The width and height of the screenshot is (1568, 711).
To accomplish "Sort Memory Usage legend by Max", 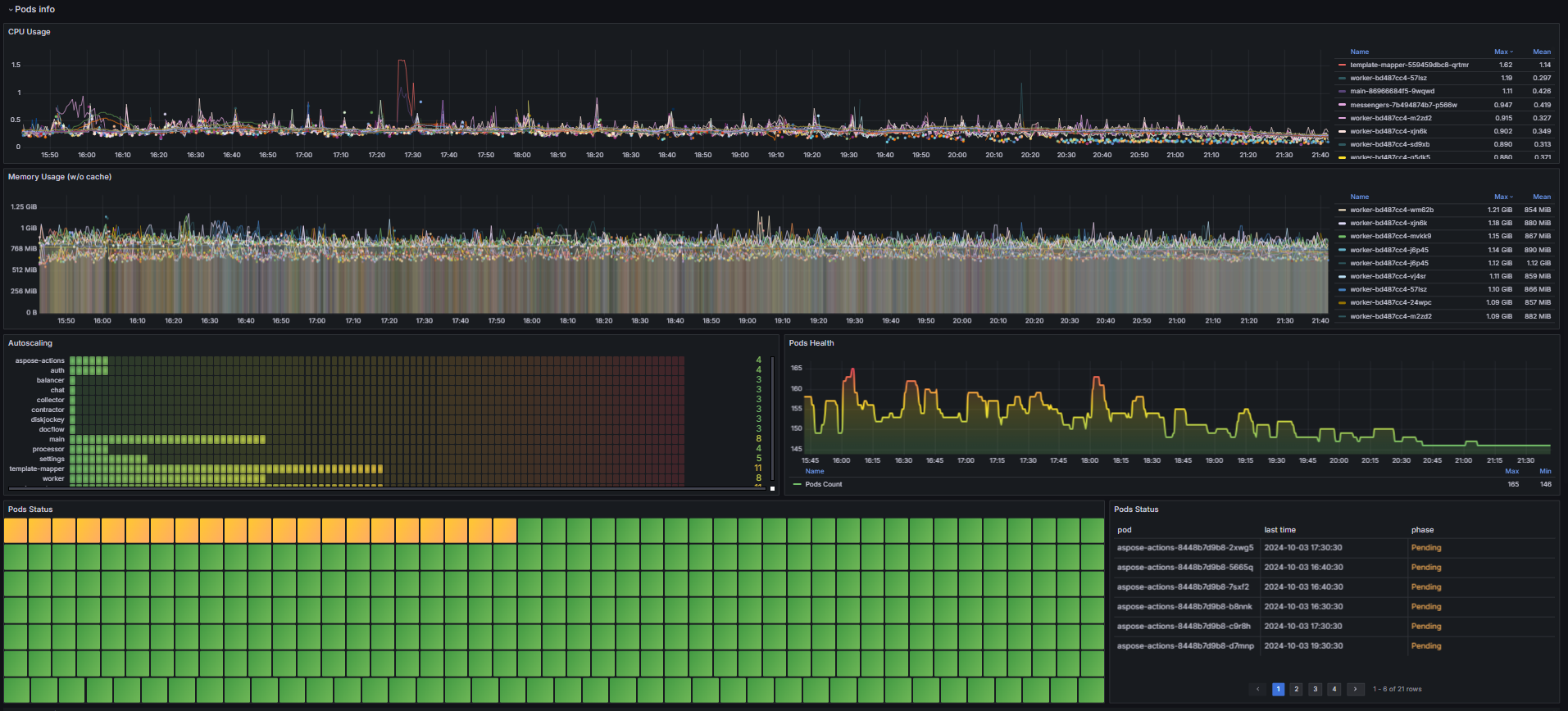I will 1503,197.
